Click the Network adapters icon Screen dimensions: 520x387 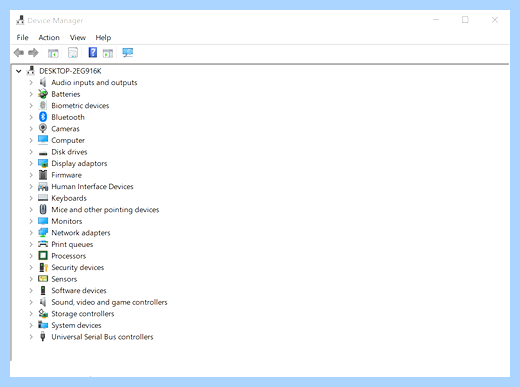click(43, 232)
